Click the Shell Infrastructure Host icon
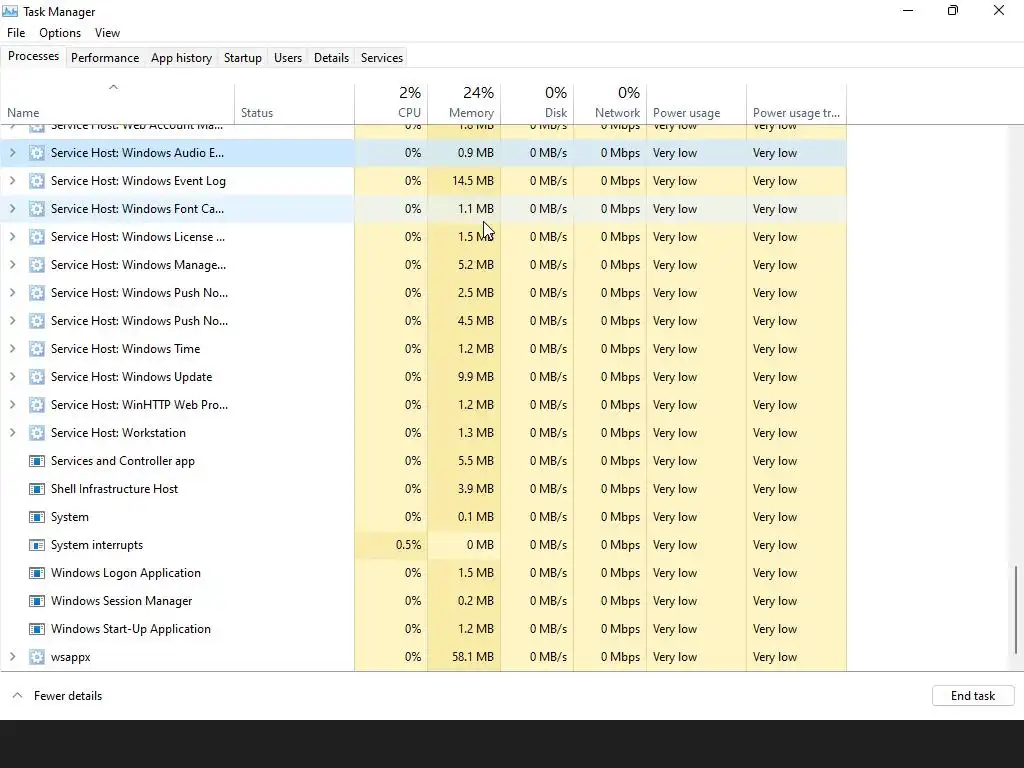The width and height of the screenshot is (1024, 768). [37, 489]
